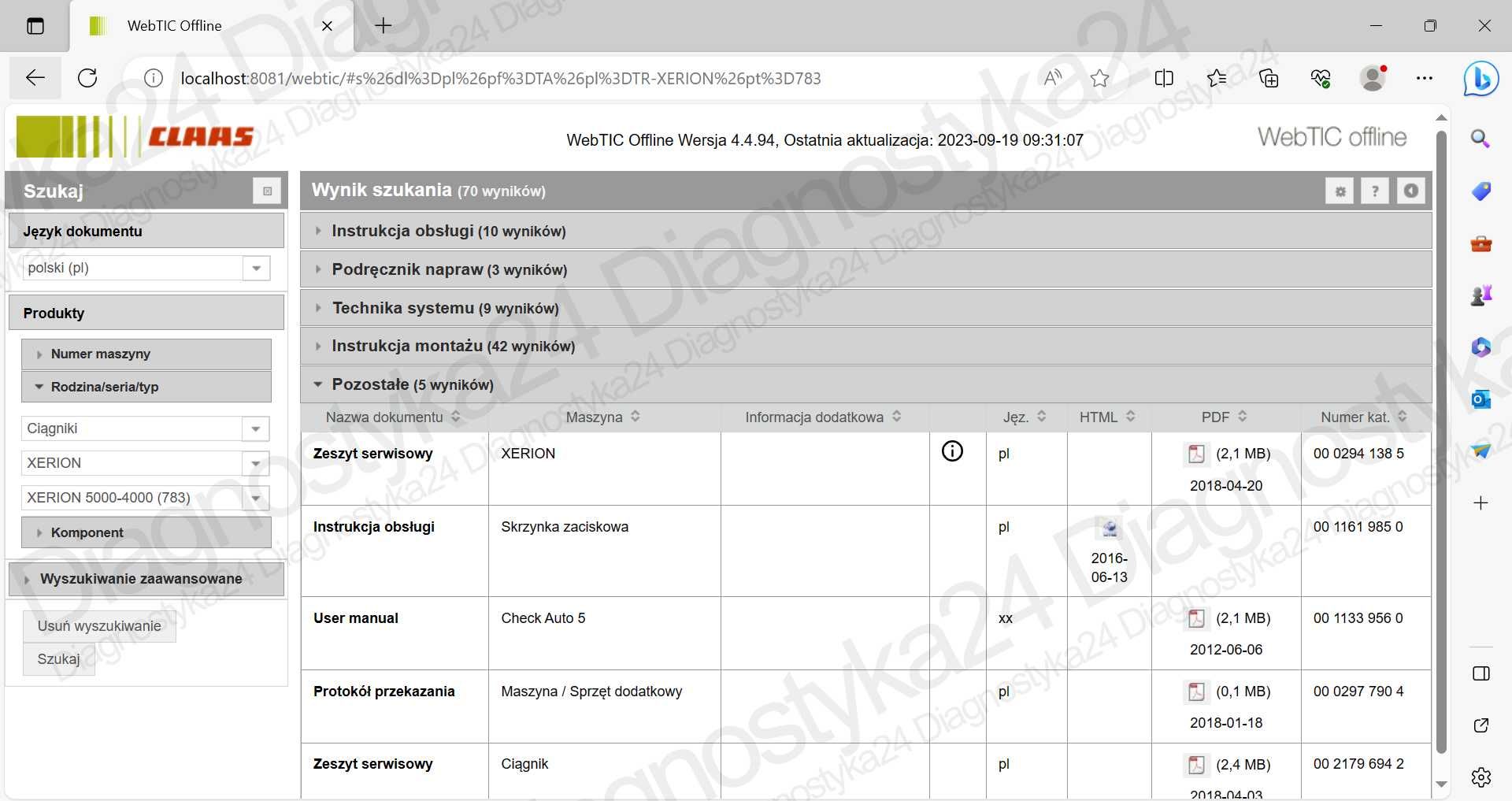Open collections icon in toolbar
1512x801 pixels.
pos(1269,78)
